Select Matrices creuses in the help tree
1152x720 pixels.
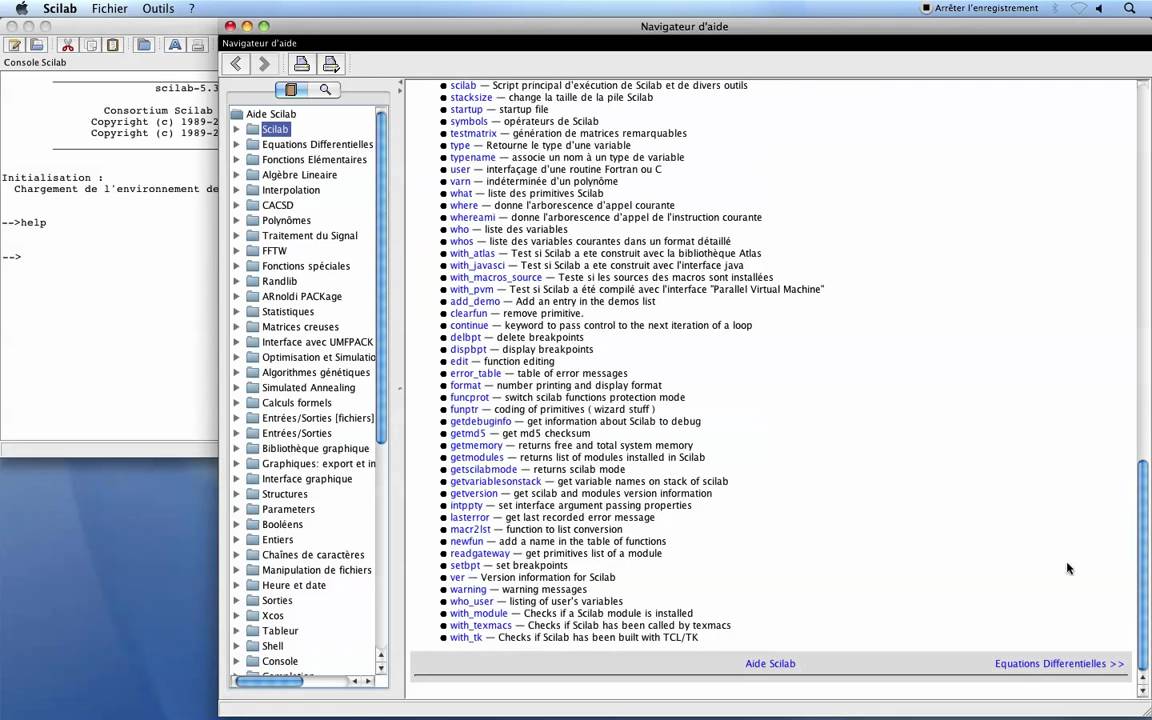point(300,327)
